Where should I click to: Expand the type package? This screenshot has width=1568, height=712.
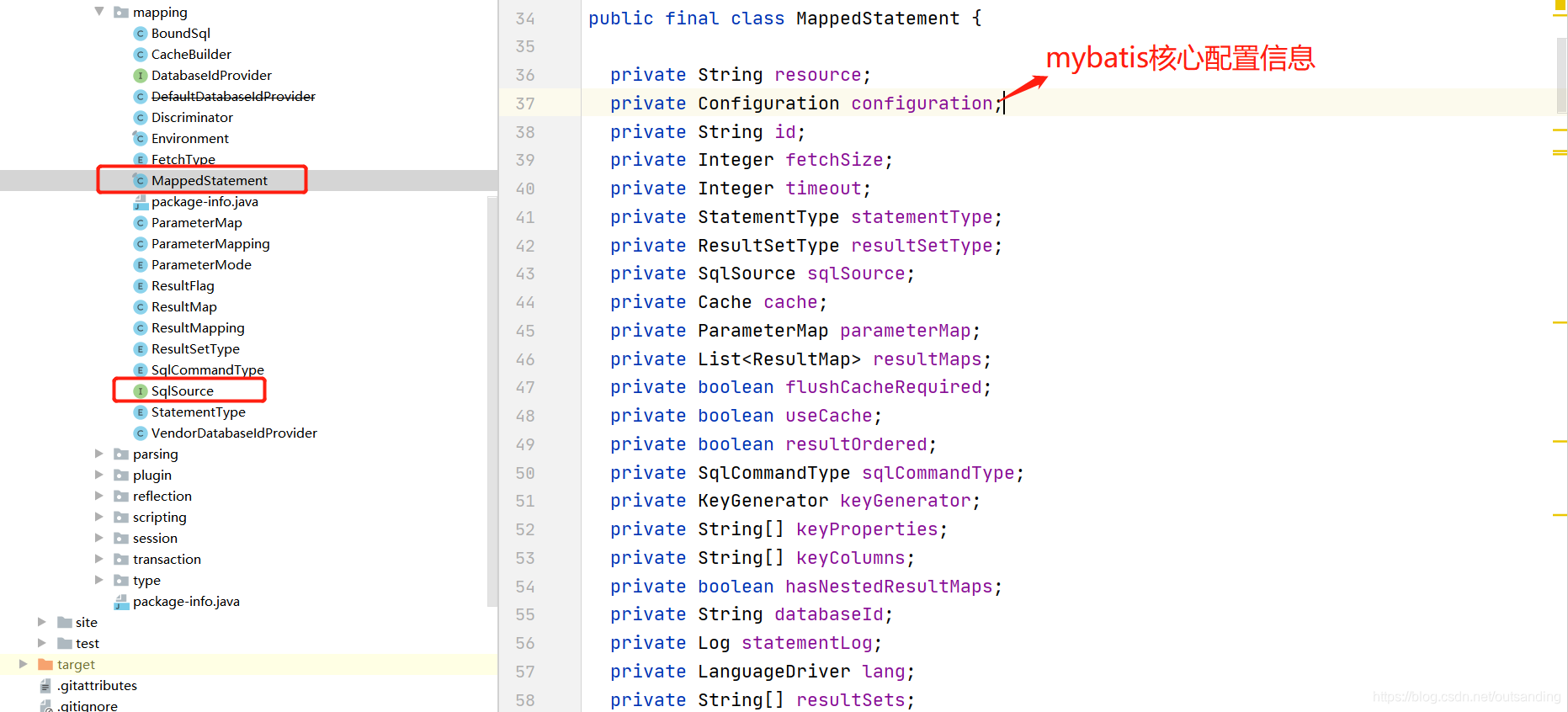99,580
